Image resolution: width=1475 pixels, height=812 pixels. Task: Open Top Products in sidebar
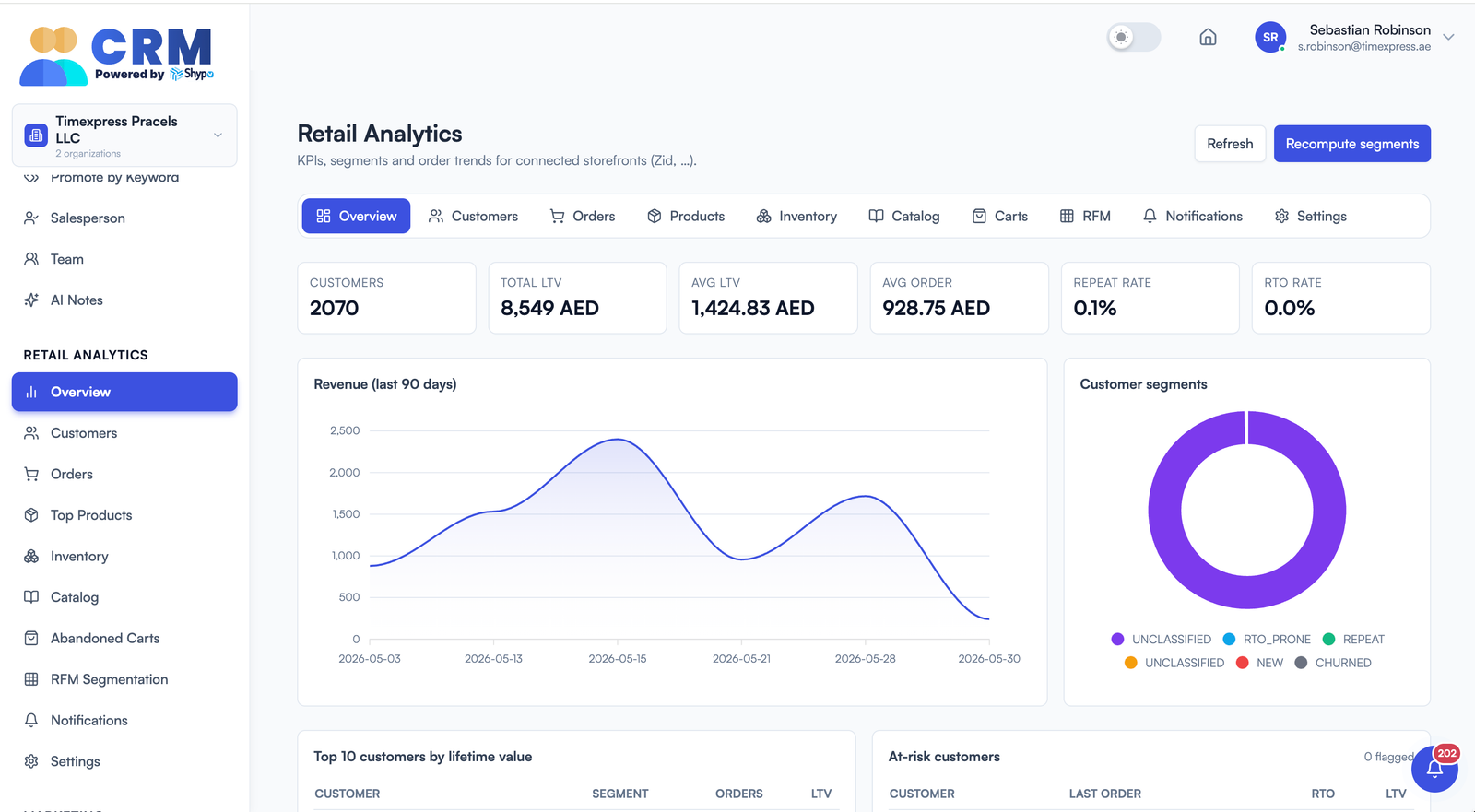124,515
